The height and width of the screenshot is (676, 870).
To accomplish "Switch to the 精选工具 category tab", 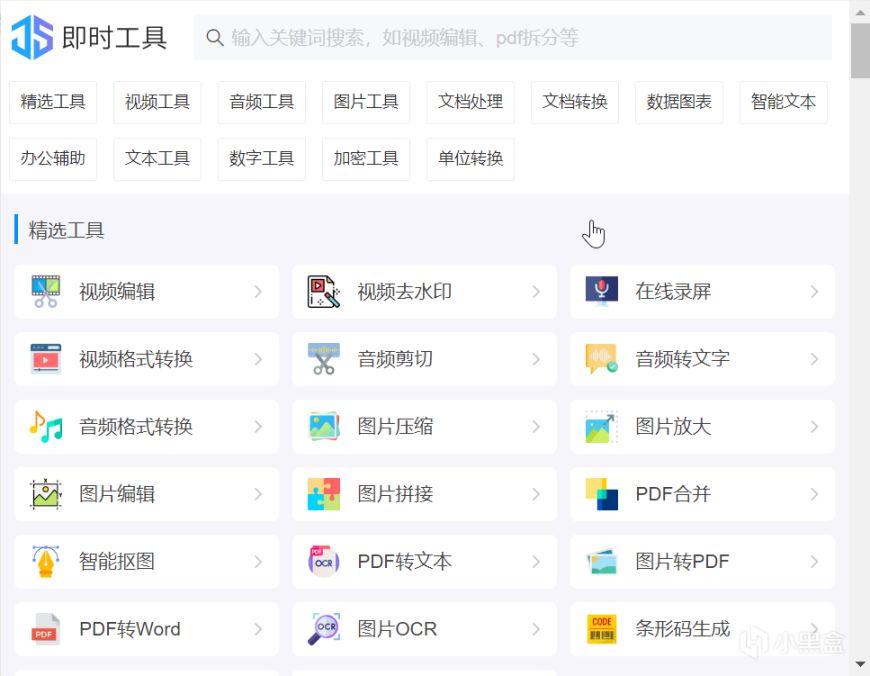I will [x=53, y=102].
